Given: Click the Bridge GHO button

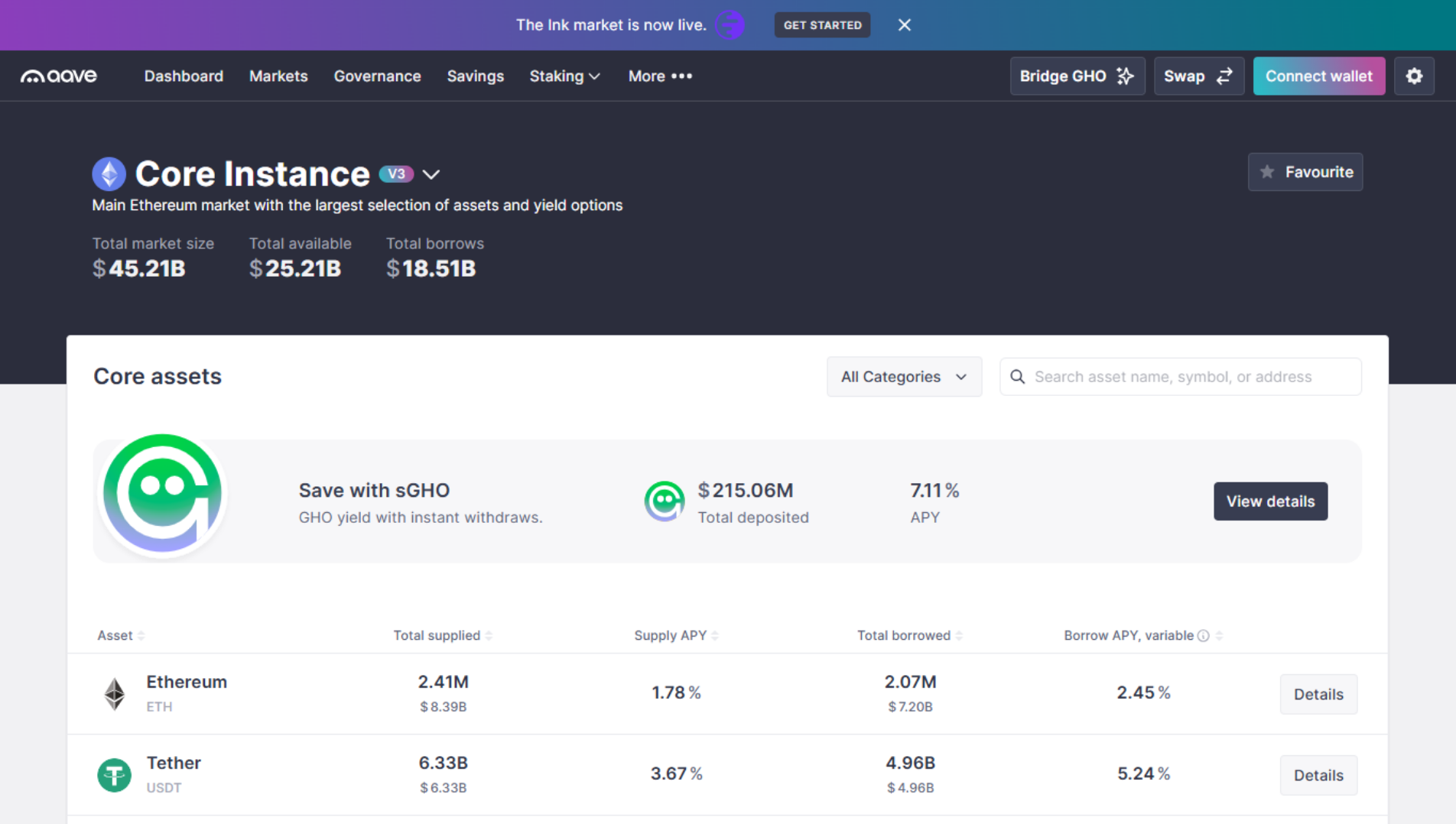Looking at the screenshot, I should coord(1077,76).
